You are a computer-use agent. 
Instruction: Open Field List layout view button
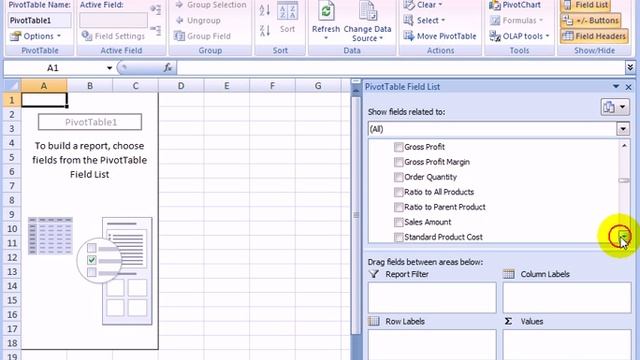(x=615, y=107)
